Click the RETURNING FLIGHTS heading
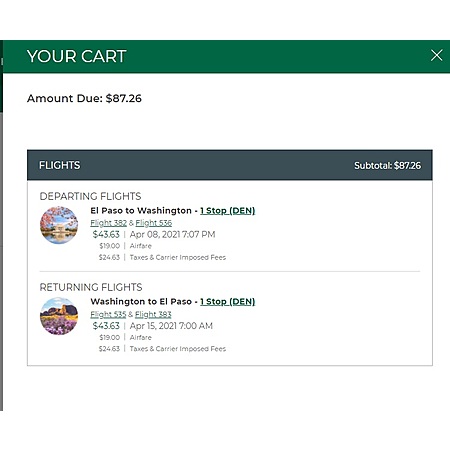450x450 pixels. tap(91, 287)
